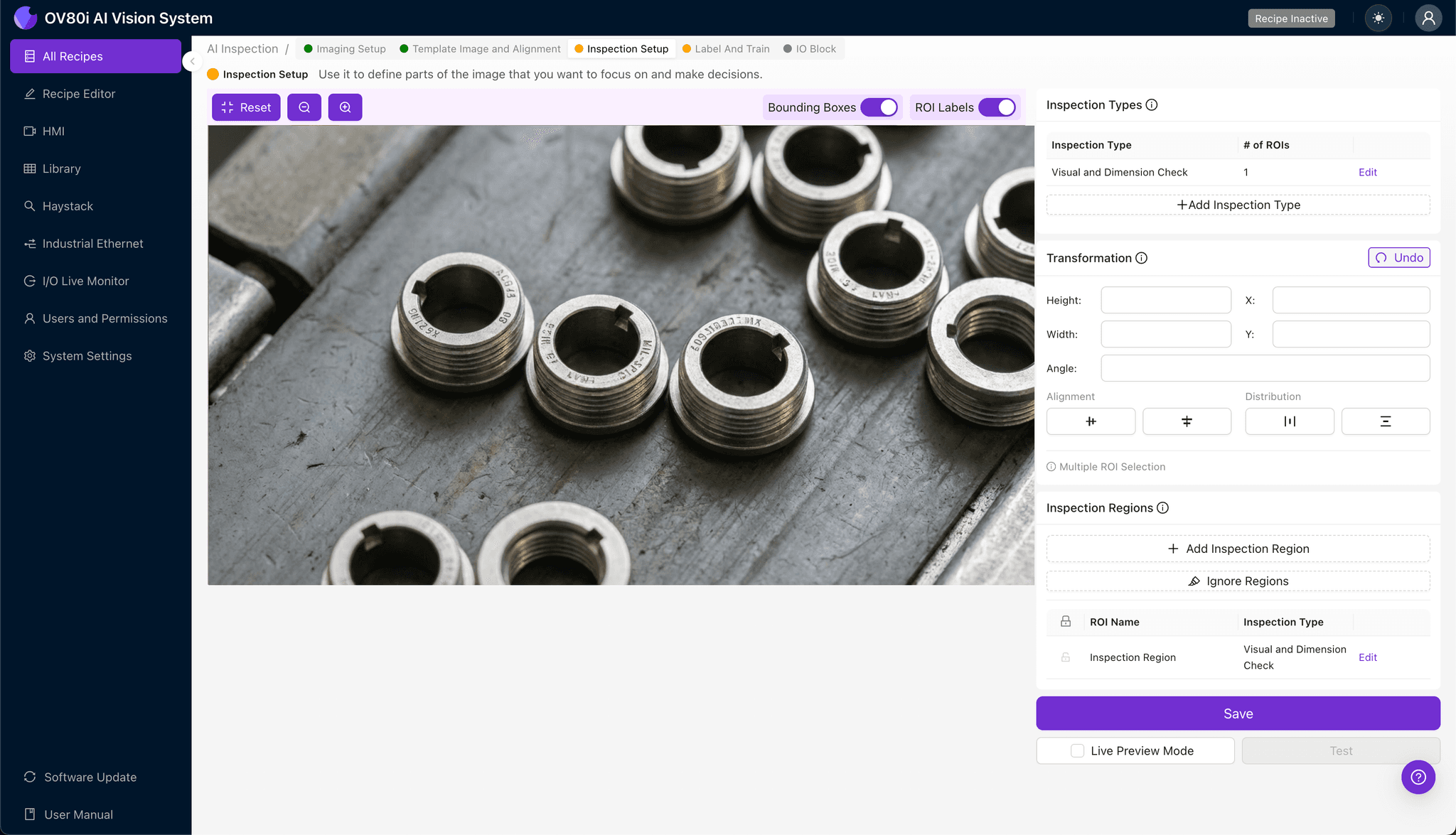This screenshot has height=835, width=1456.
Task: Toggle the light/dark theme sun icon
Action: pos(1379,18)
